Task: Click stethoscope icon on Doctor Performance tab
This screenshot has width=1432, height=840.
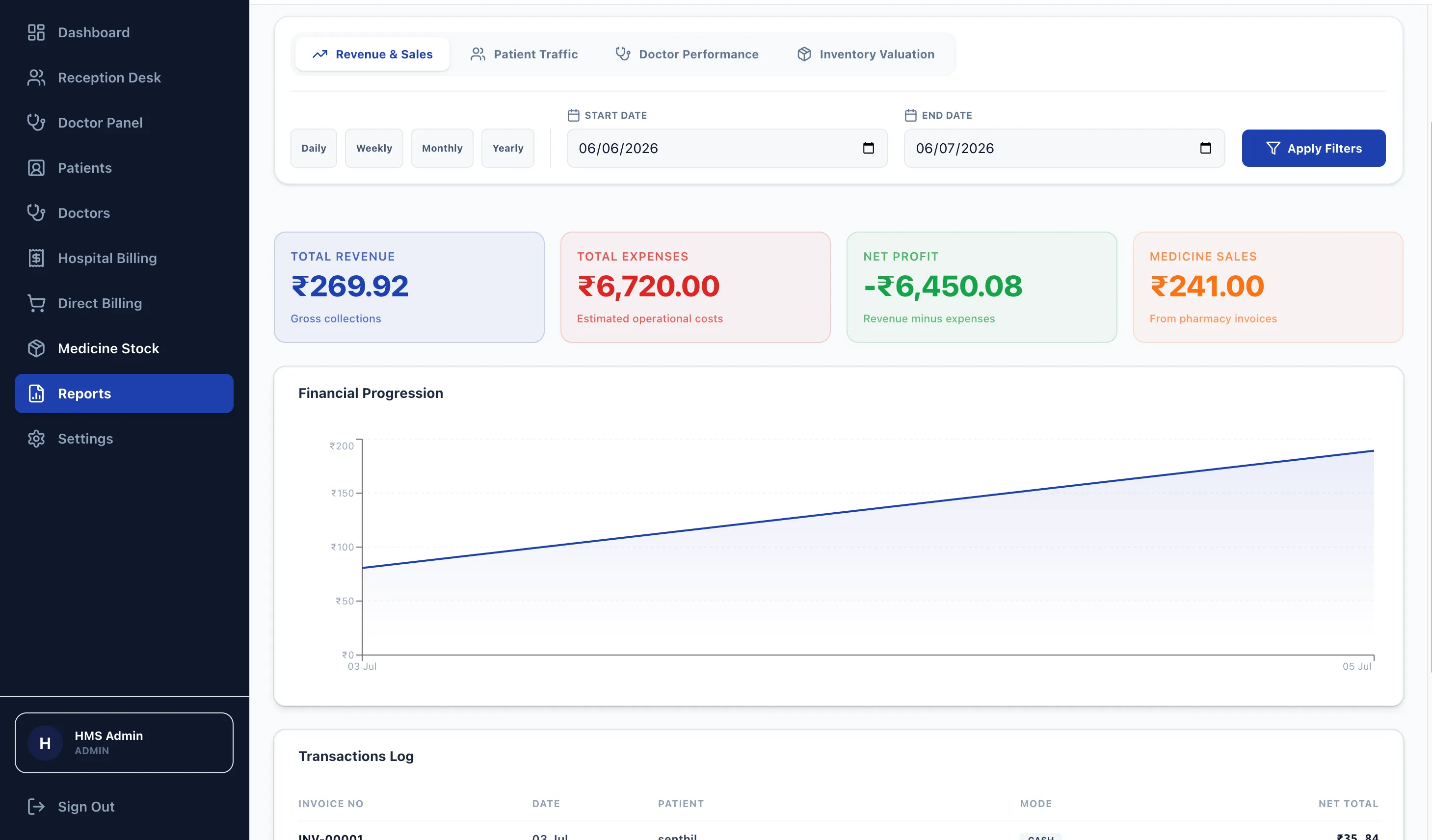Action: [623, 54]
